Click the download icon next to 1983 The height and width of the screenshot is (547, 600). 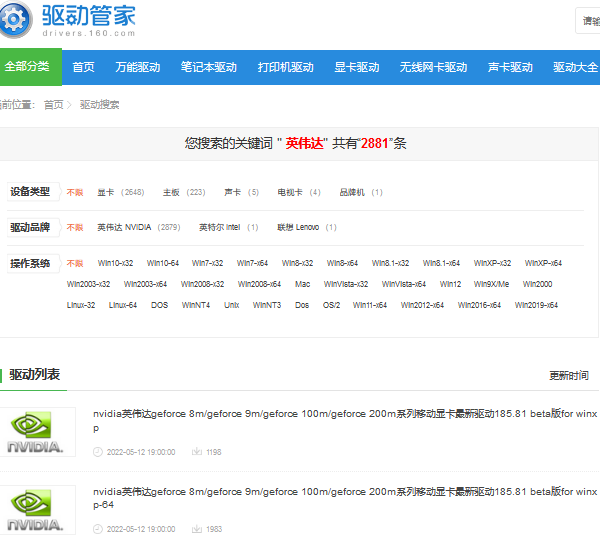click(x=197, y=529)
